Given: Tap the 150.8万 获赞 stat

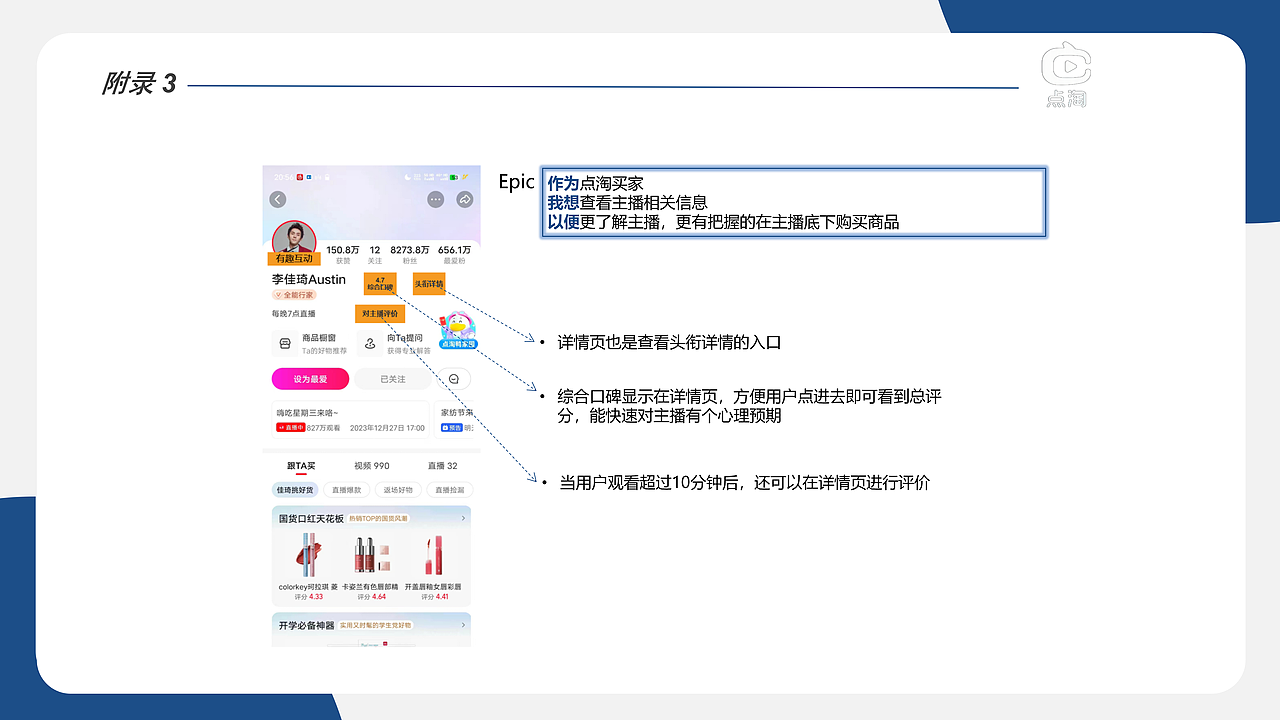Looking at the screenshot, I should point(343,254).
